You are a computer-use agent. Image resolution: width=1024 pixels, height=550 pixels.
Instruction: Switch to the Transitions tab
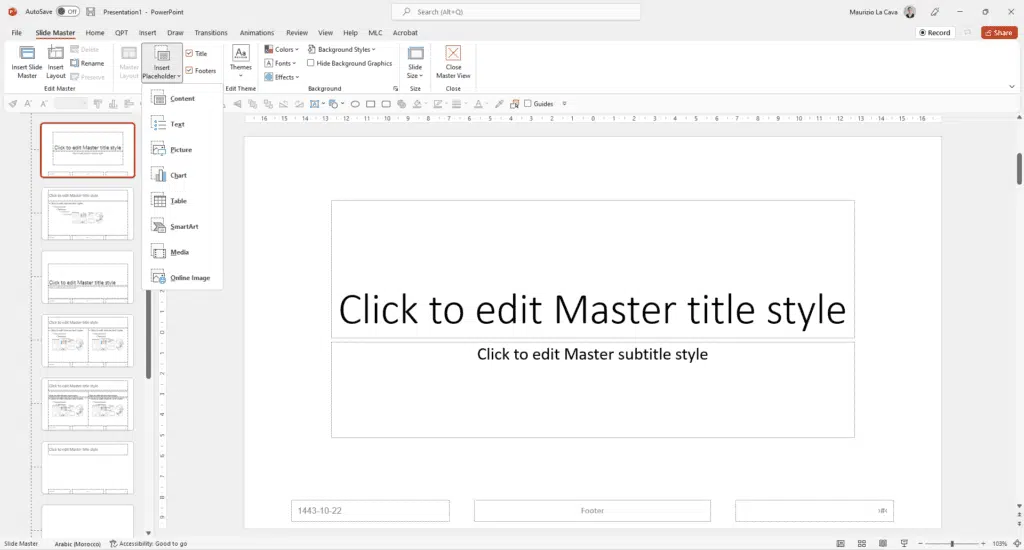pyautogui.click(x=211, y=32)
